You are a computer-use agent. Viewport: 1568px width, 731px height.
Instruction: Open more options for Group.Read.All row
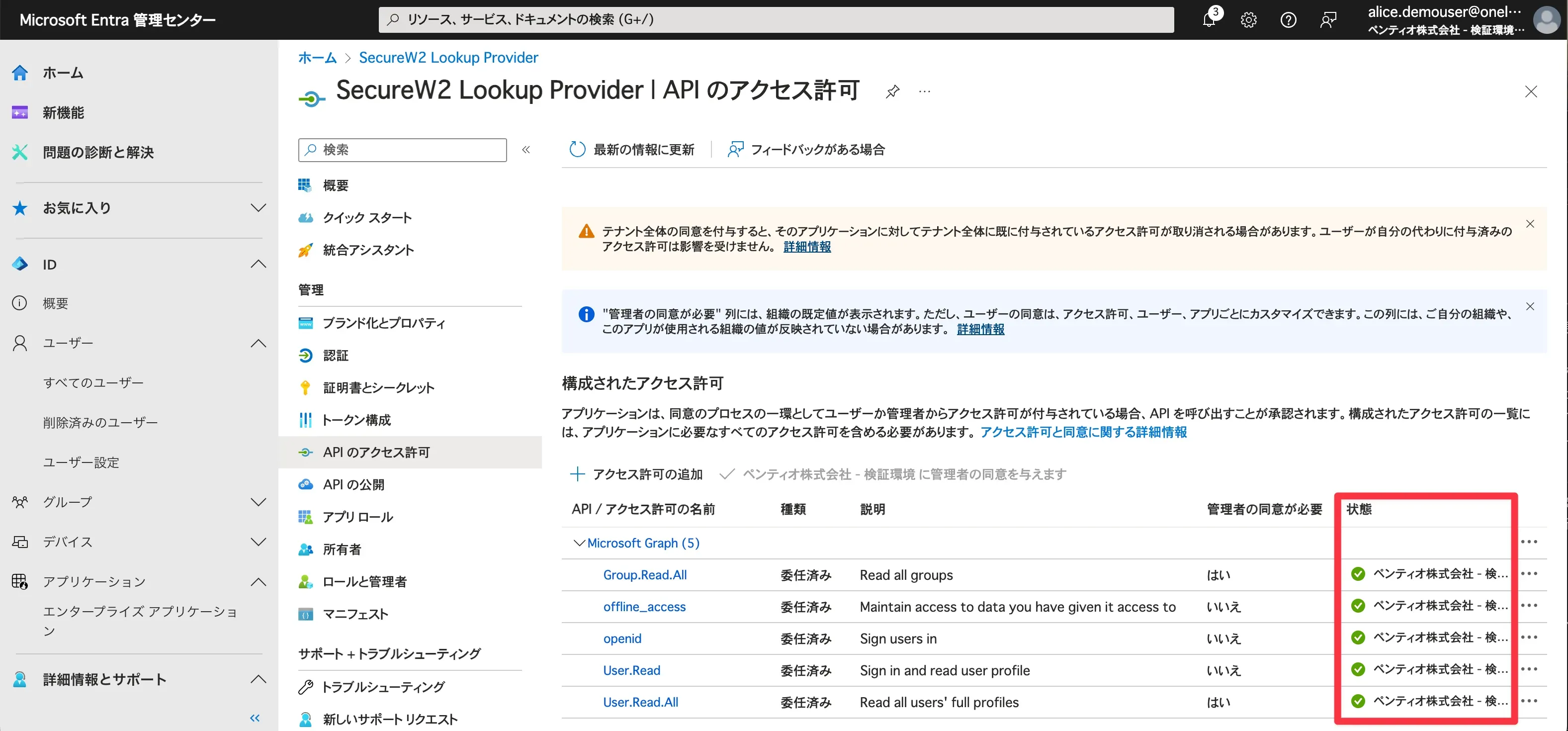1529,574
